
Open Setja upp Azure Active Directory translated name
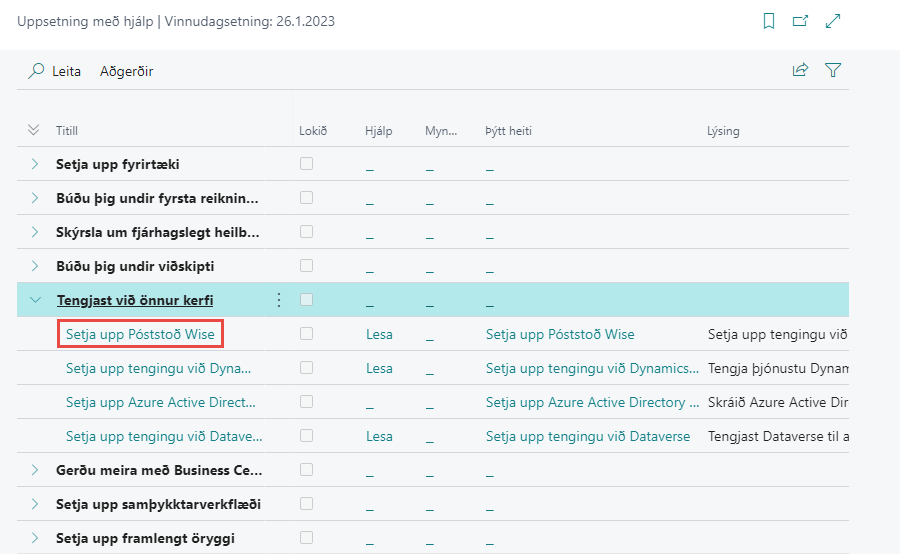(592, 402)
